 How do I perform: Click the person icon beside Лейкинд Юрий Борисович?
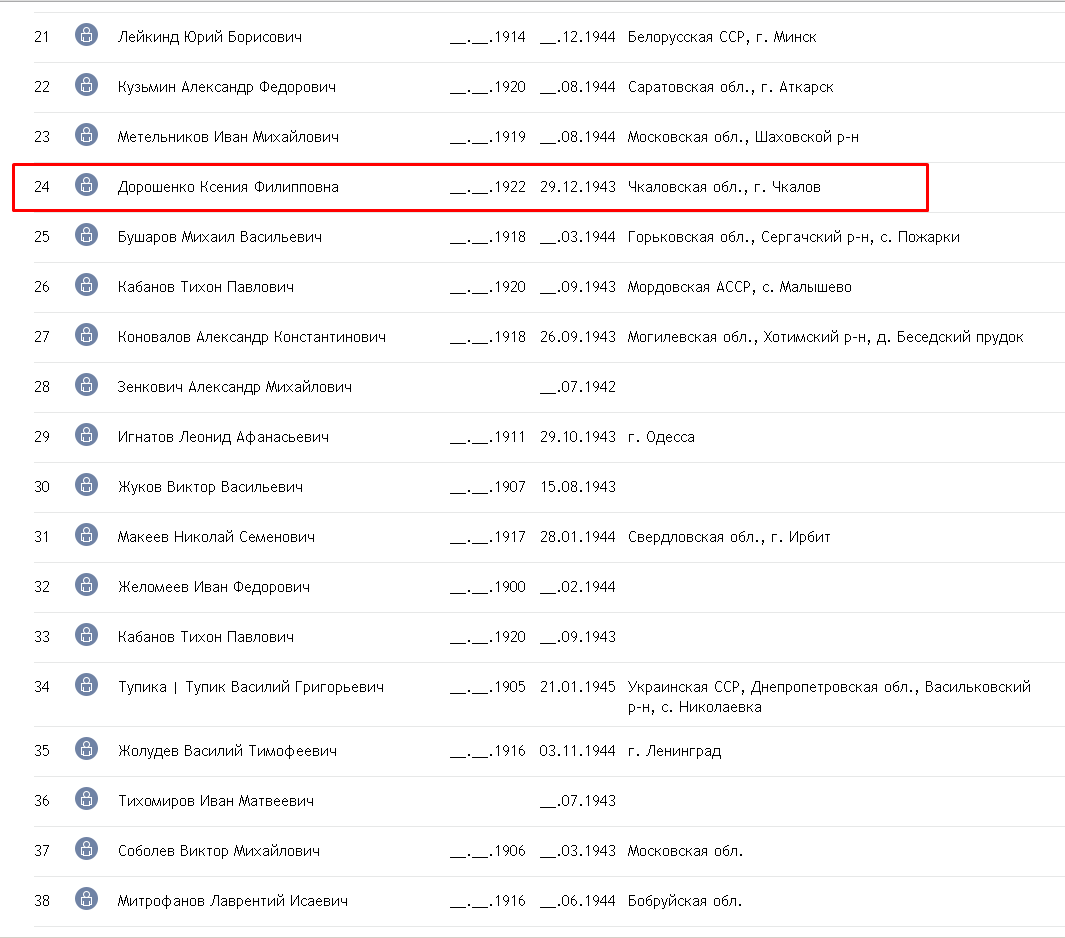[x=86, y=35]
